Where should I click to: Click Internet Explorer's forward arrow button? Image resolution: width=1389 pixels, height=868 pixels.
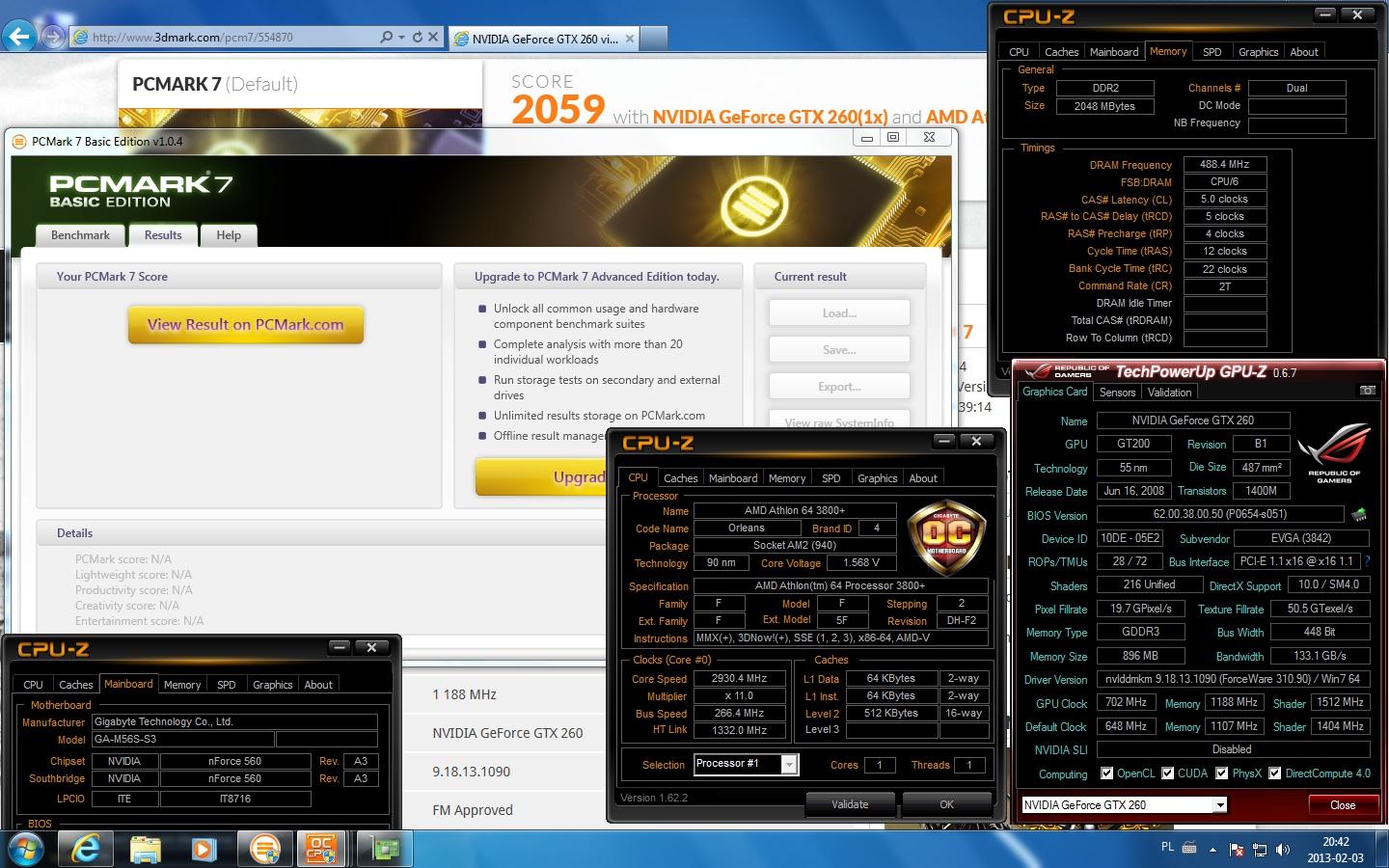point(54,37)
